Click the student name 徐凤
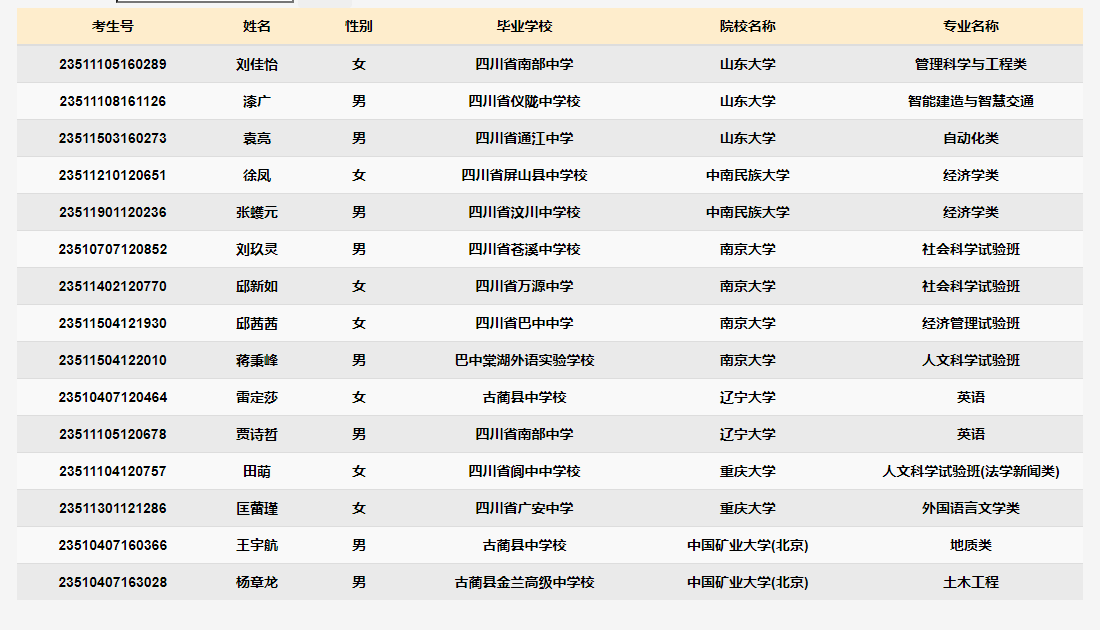1100x630 pixels. (x=257, y=175)
